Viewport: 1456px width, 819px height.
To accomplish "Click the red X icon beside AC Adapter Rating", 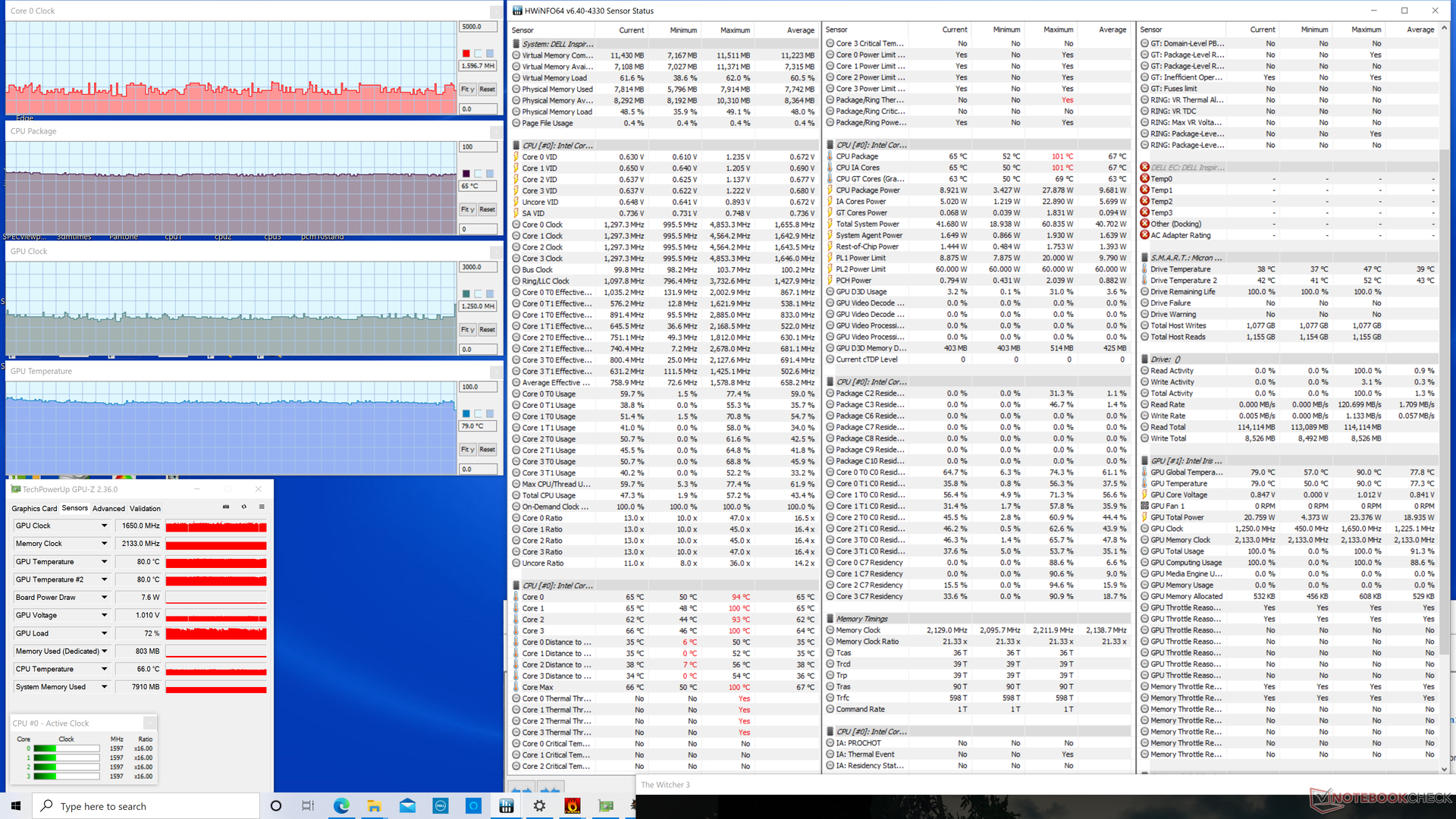I will (x=1145, y=235).
